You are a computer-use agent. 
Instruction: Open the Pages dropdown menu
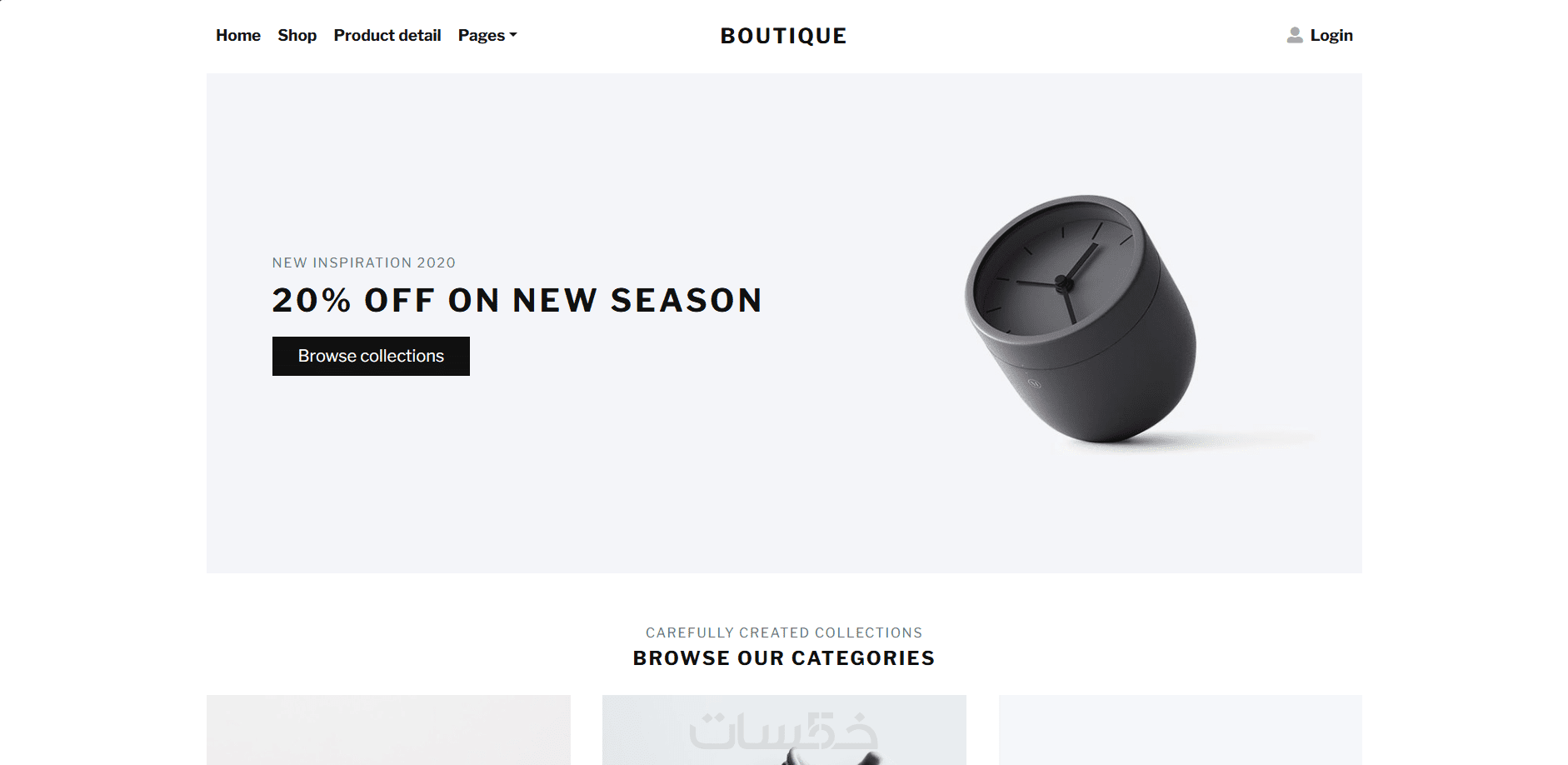pos(487,35)
